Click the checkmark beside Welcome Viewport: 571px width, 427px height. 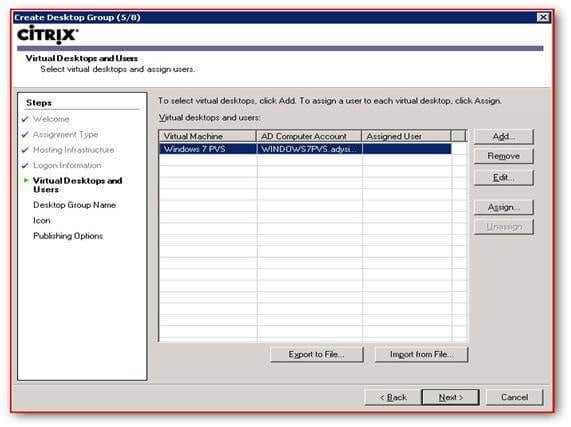click(25, 119)
